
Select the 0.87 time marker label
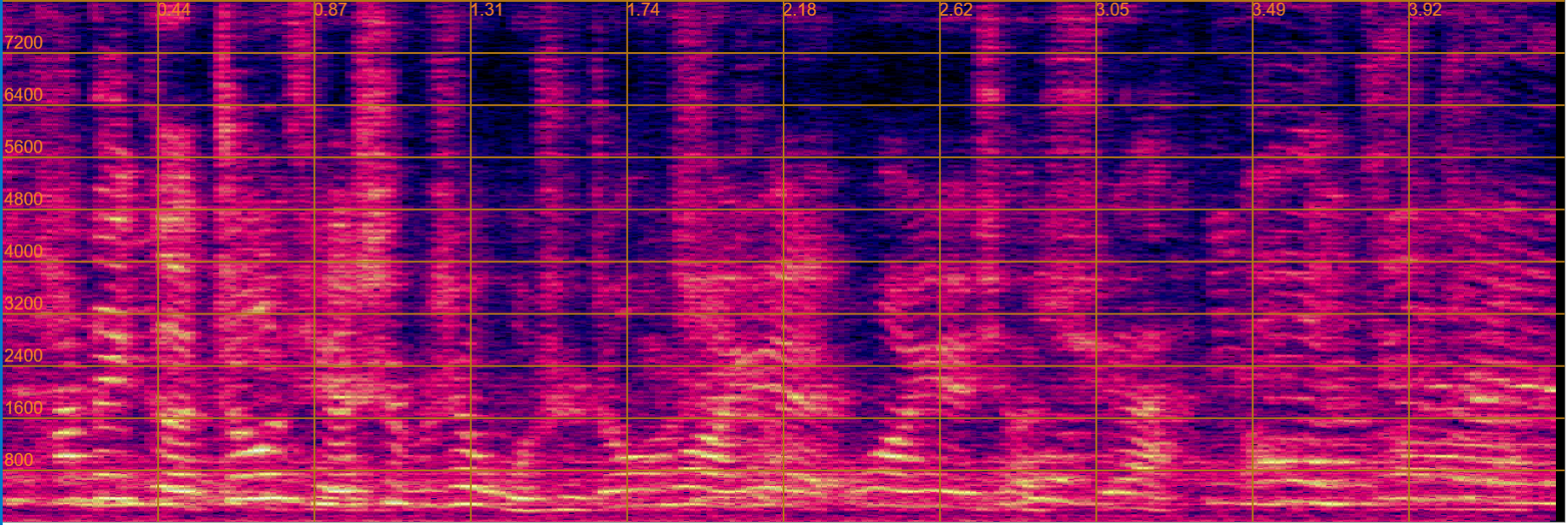click(331, 10)
